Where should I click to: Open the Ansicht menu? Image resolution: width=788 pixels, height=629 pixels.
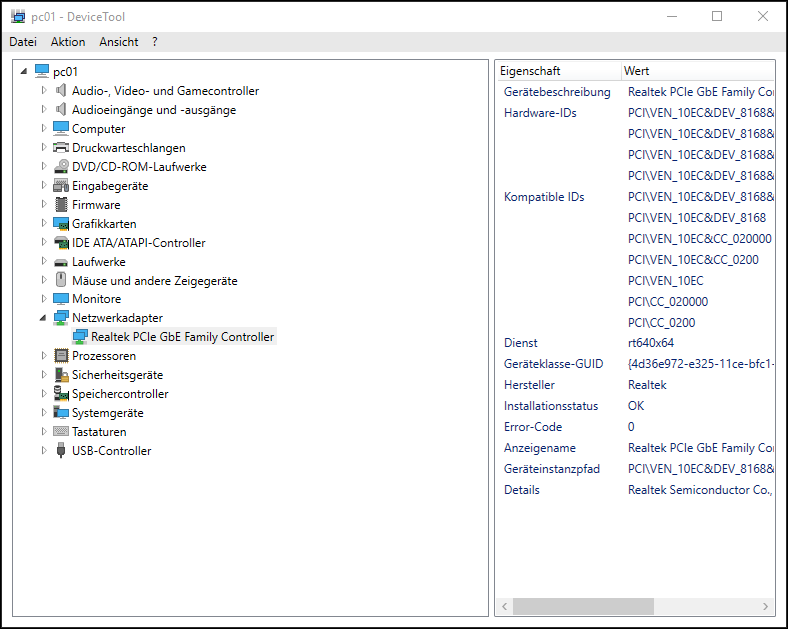[119, 42]
